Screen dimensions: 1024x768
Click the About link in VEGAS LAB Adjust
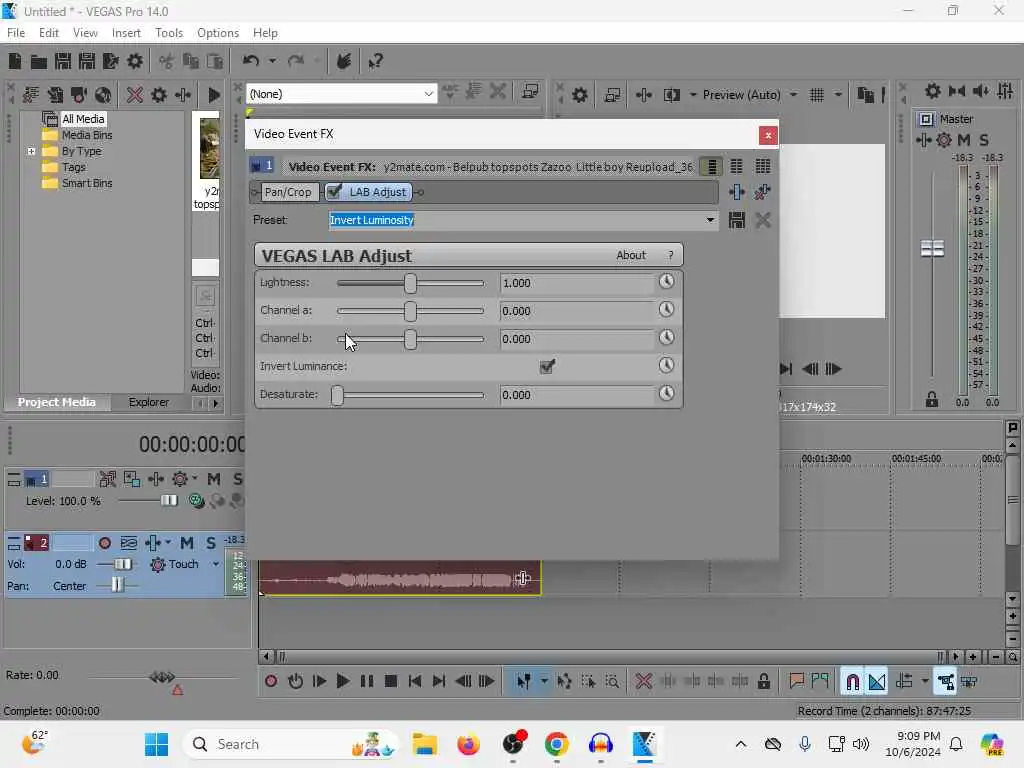point(631,255)
